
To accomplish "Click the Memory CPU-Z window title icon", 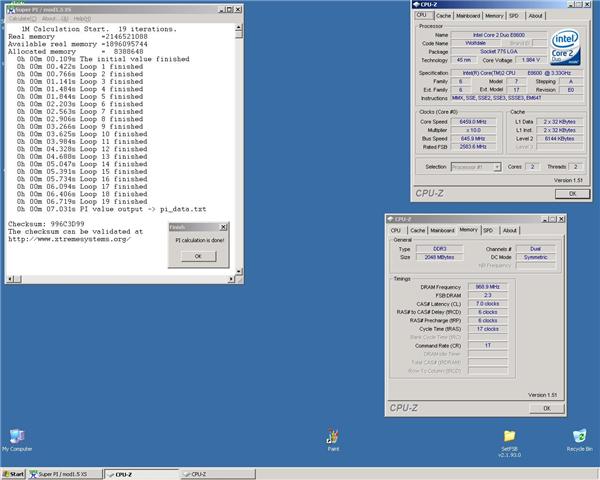I will (391, 219).
